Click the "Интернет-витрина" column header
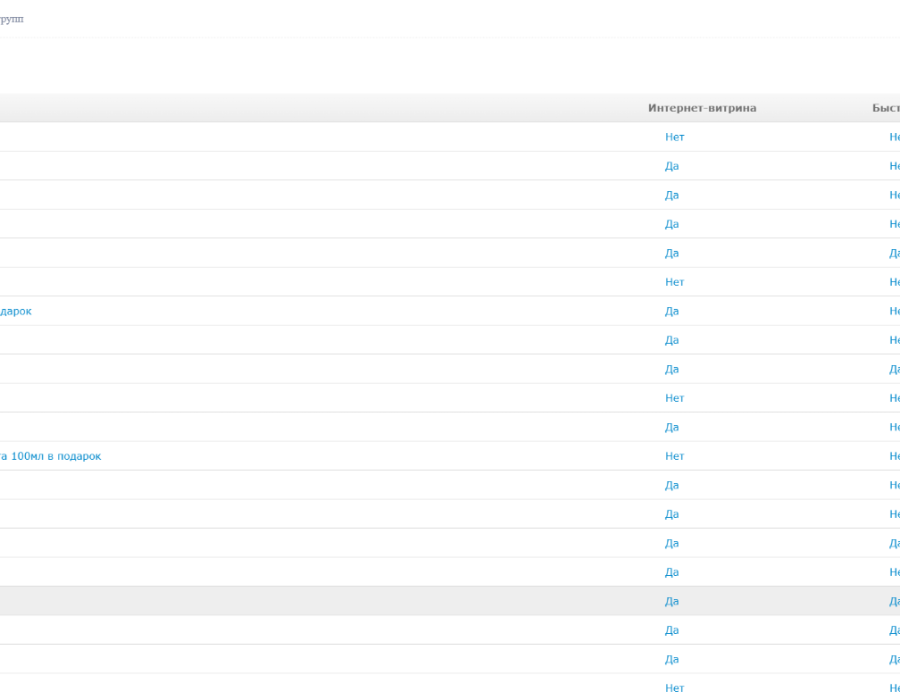This screenshot has width=900, height=700. [702, 108]
